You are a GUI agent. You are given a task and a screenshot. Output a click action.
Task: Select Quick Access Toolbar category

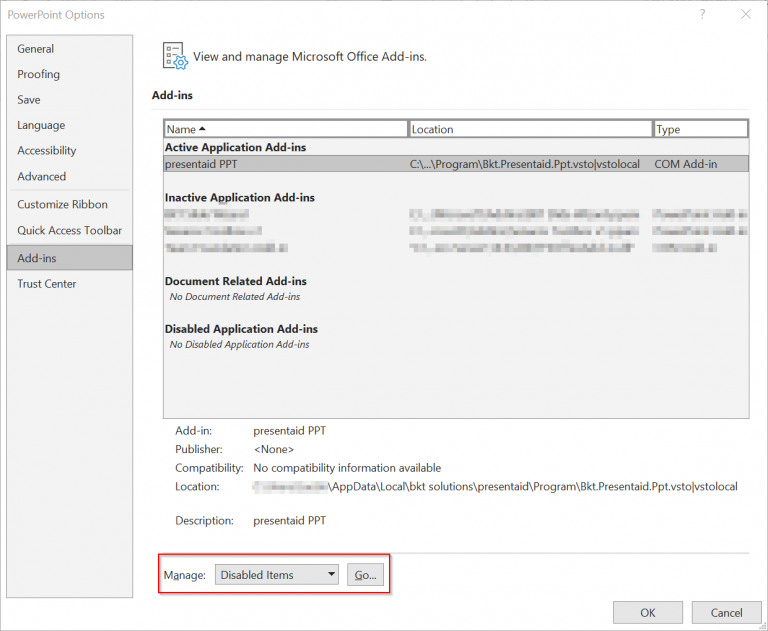point(70,230)
